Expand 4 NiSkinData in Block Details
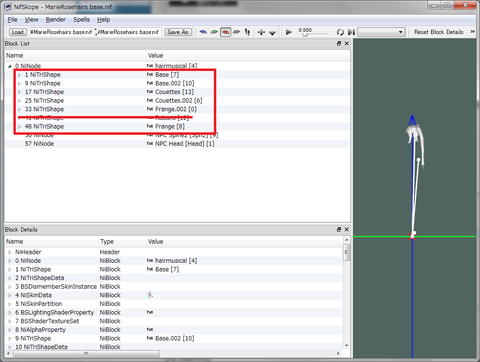 [10, 295]
